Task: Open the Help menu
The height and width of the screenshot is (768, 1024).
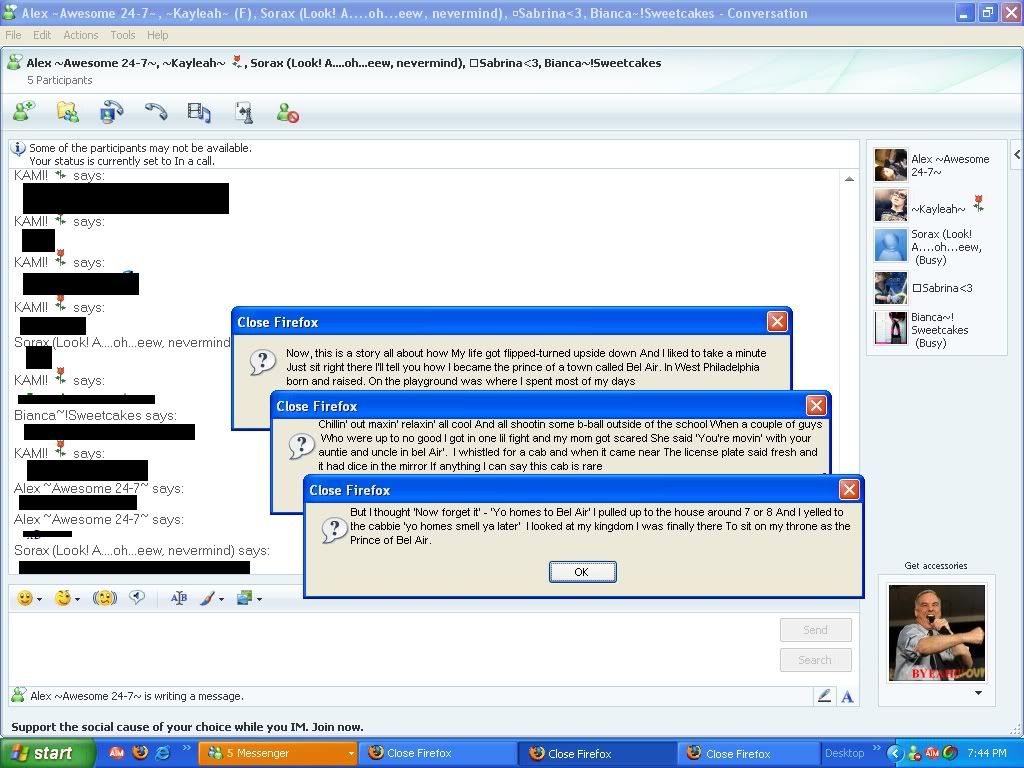Action: 157,35
